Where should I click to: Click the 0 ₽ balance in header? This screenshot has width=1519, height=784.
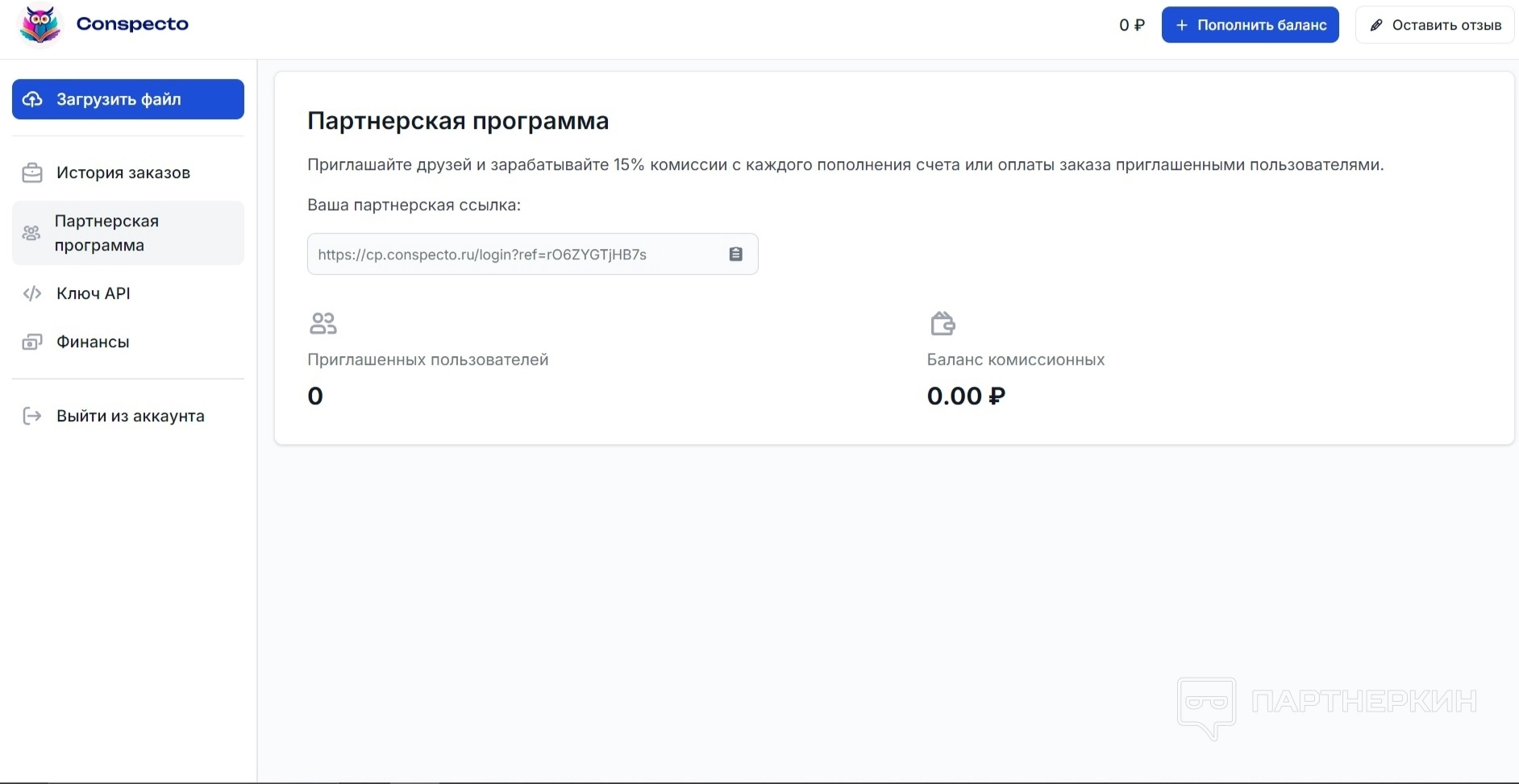click(x=1132, y=25)
